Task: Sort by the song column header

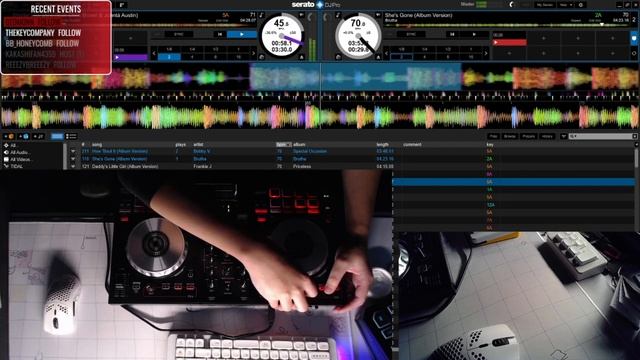Action: [97, 144]
